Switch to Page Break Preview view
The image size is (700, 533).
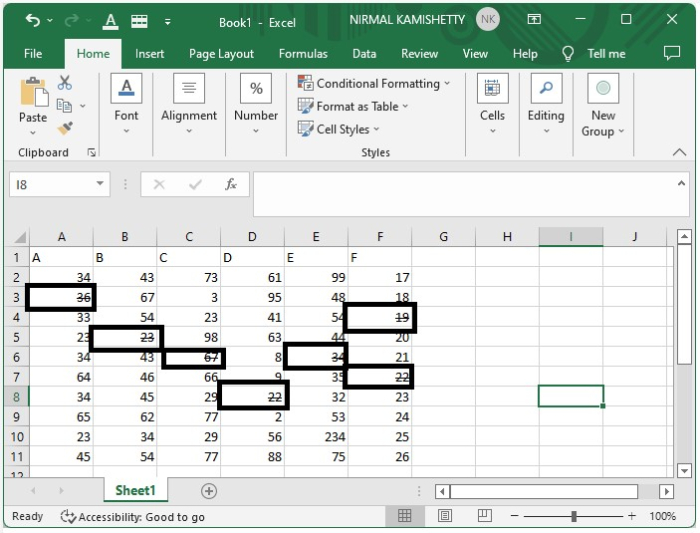tap(485, 516)
